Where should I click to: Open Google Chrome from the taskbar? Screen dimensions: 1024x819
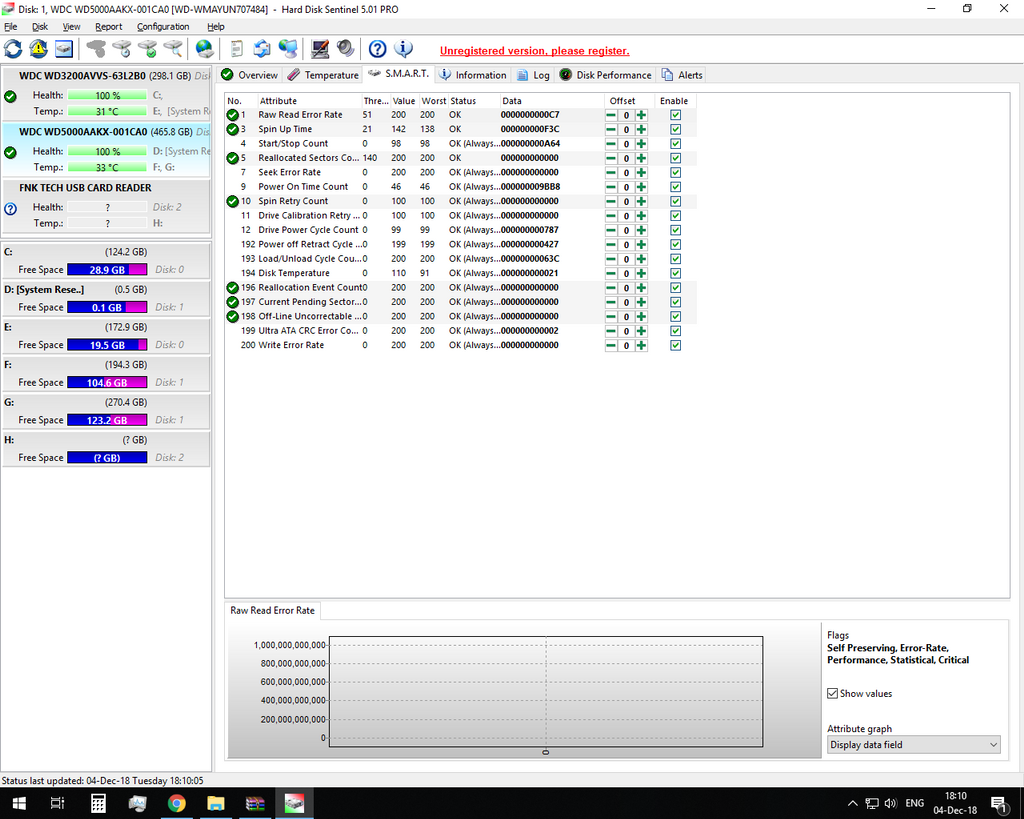(176, 803)
